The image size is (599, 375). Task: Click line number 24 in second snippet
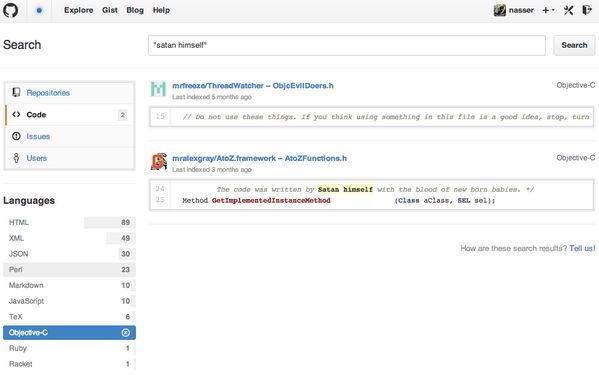click(160, 189)
